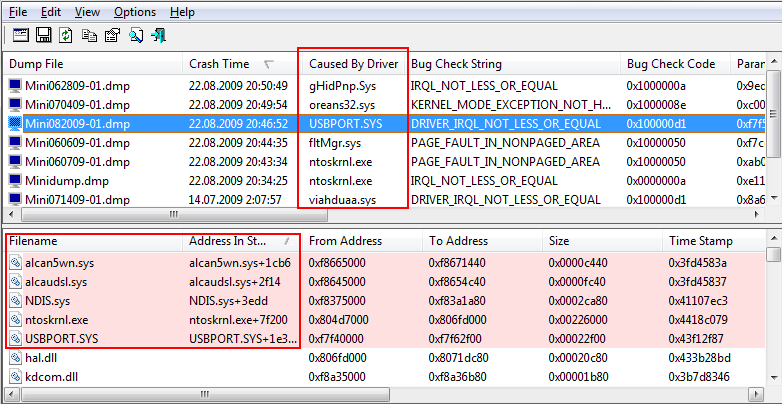
Task: Click the file icon beside NDIS.sys
Action: point(15,300)
